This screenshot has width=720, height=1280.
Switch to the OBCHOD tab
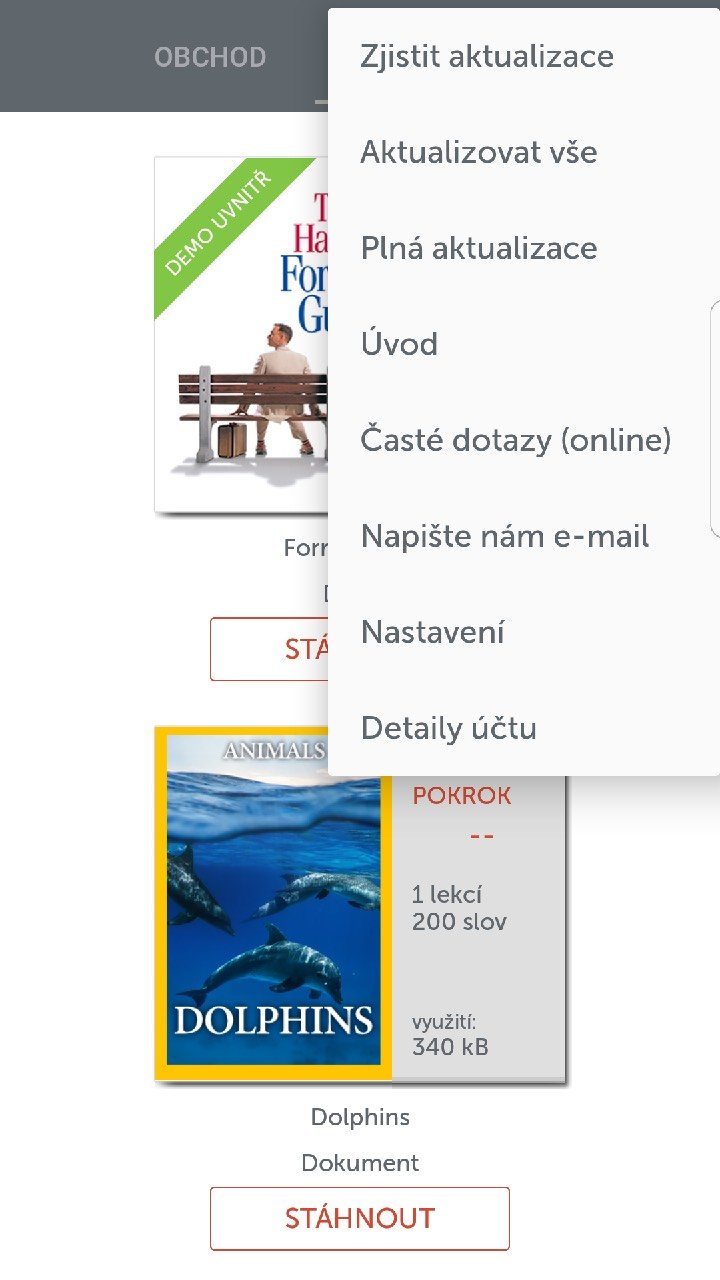point(210,57)
